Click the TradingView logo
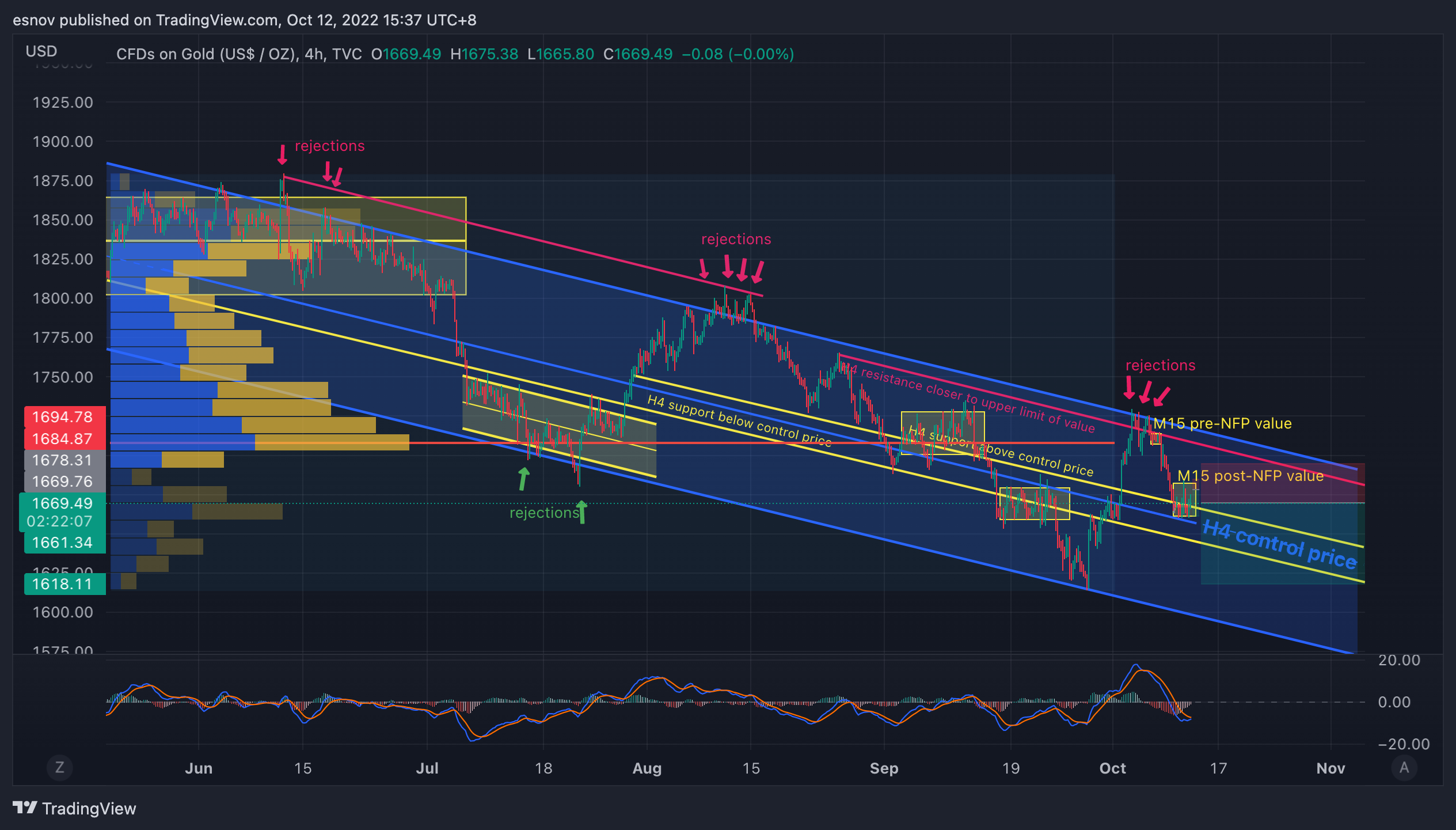1456x830 pixels. pyautogui.click(x=75, y=808)
